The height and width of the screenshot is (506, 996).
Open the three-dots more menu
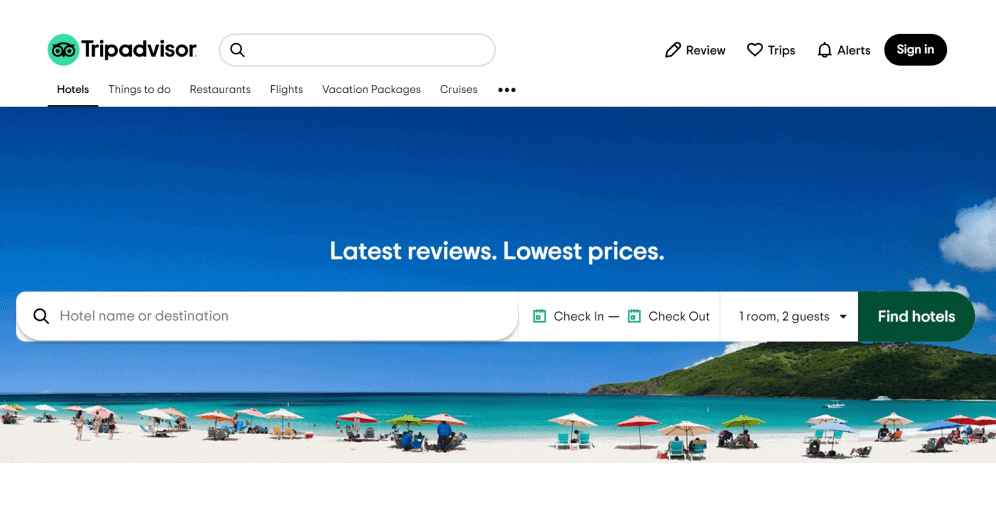coord(507,90)
